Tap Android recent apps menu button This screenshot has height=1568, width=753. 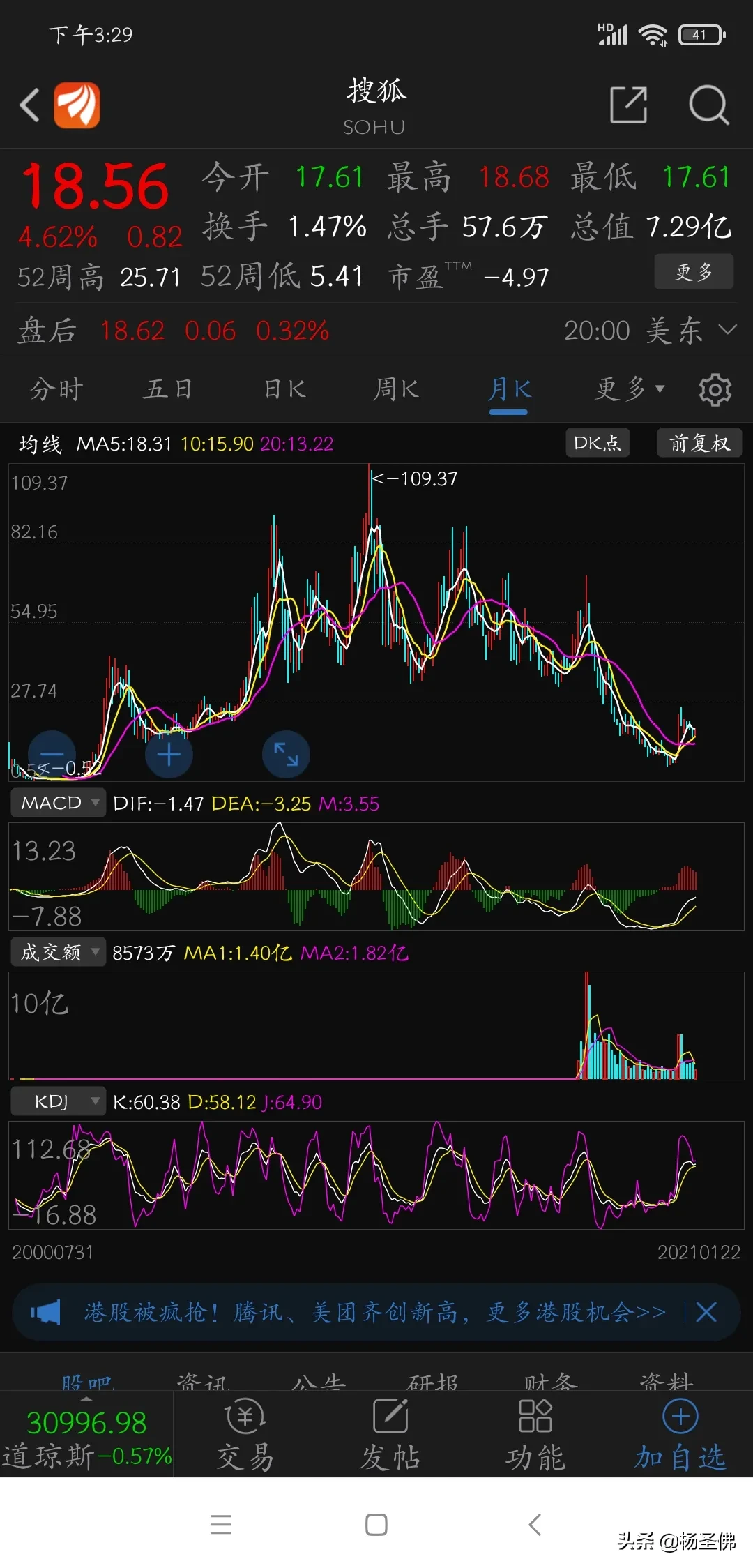(221, 1524)
